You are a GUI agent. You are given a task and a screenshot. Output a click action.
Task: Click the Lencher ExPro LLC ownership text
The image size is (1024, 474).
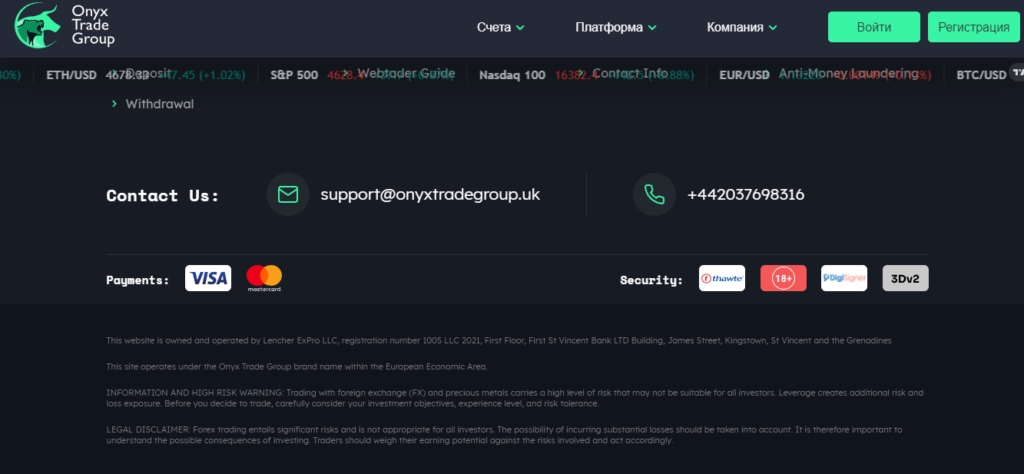(x=499, y=340)
